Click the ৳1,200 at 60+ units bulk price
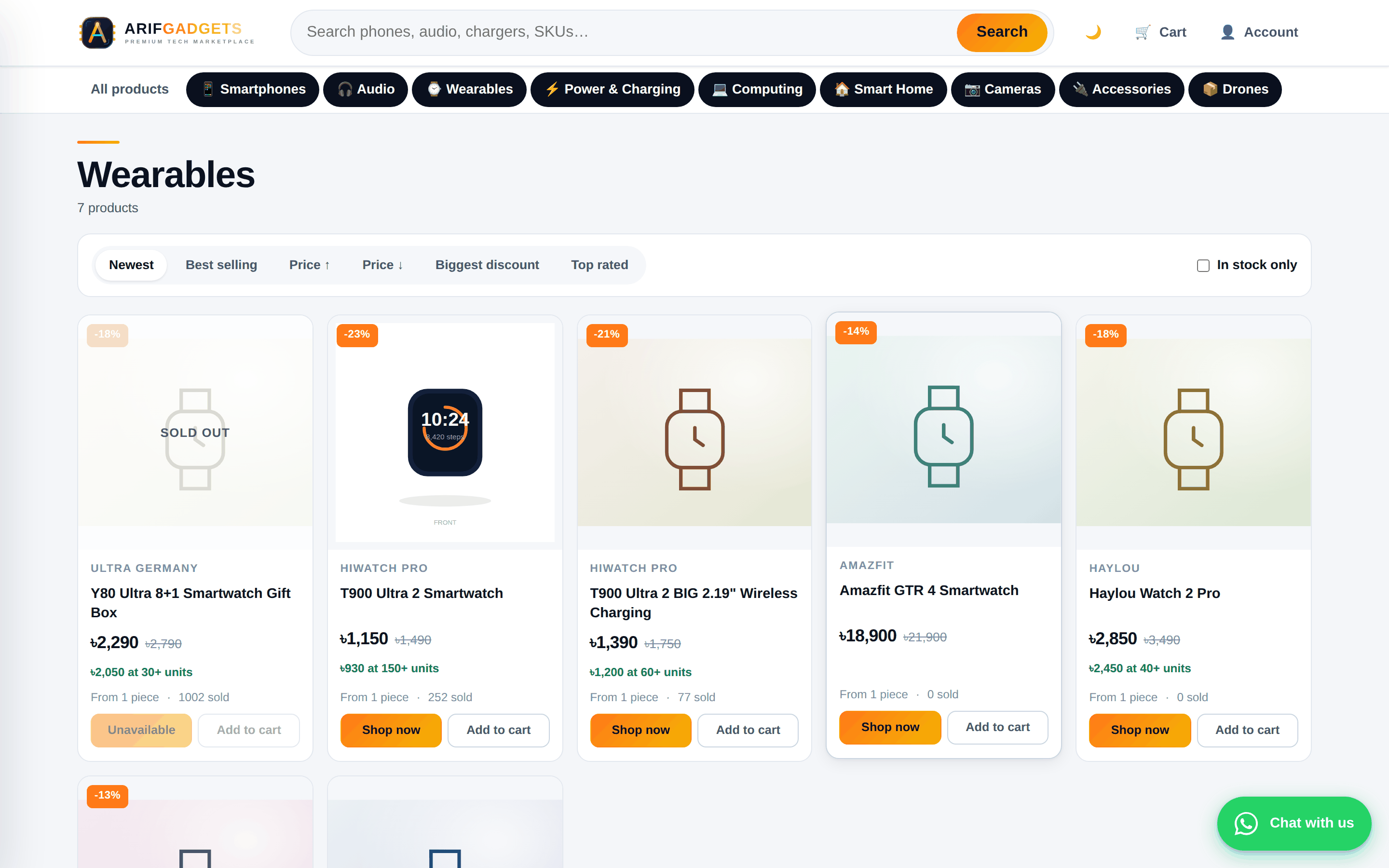The width and height of the screenshot is (1389, 868). (x=640, y=673)
